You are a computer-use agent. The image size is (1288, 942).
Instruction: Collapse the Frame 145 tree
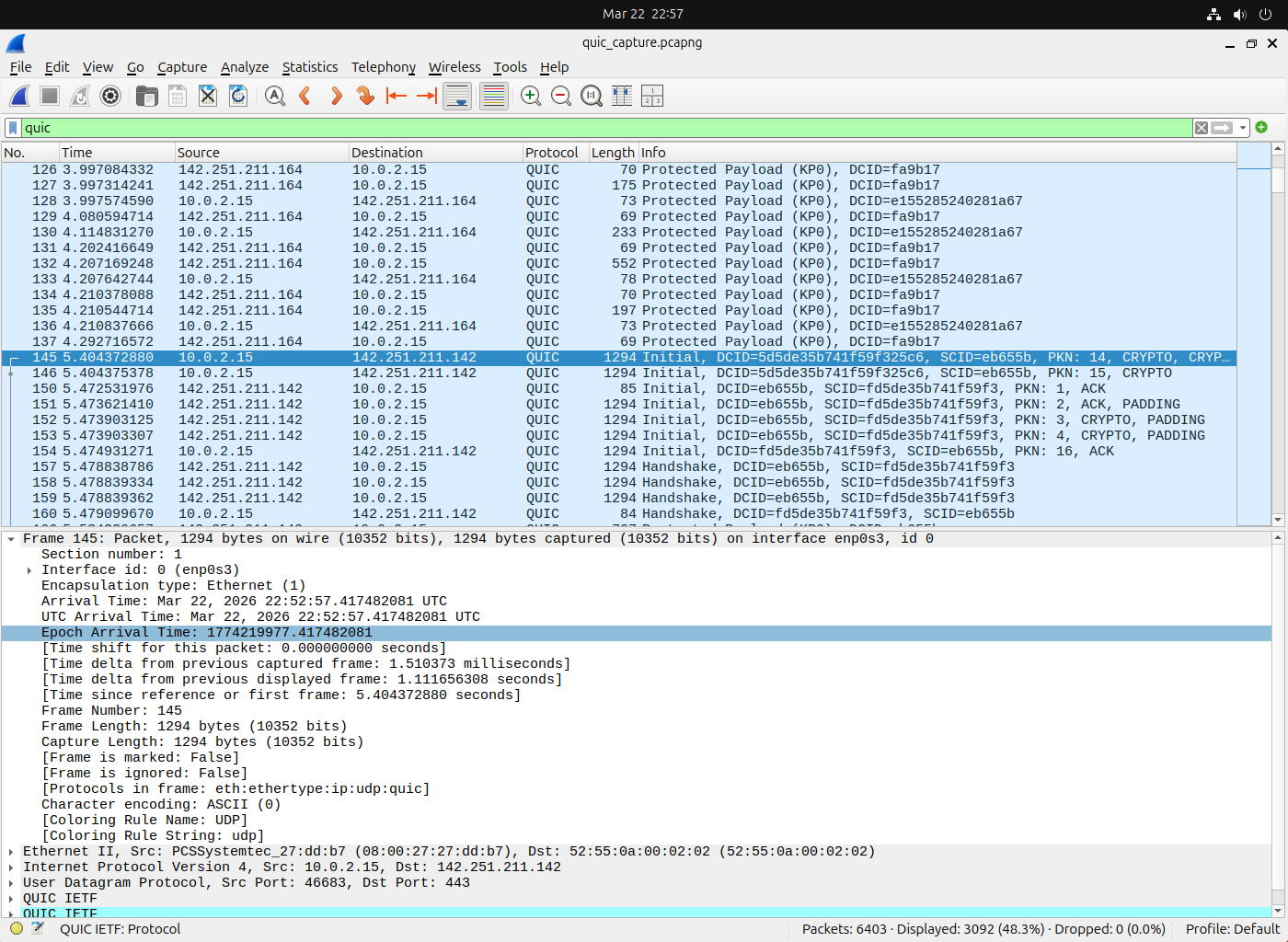click(x=11, y=539)
